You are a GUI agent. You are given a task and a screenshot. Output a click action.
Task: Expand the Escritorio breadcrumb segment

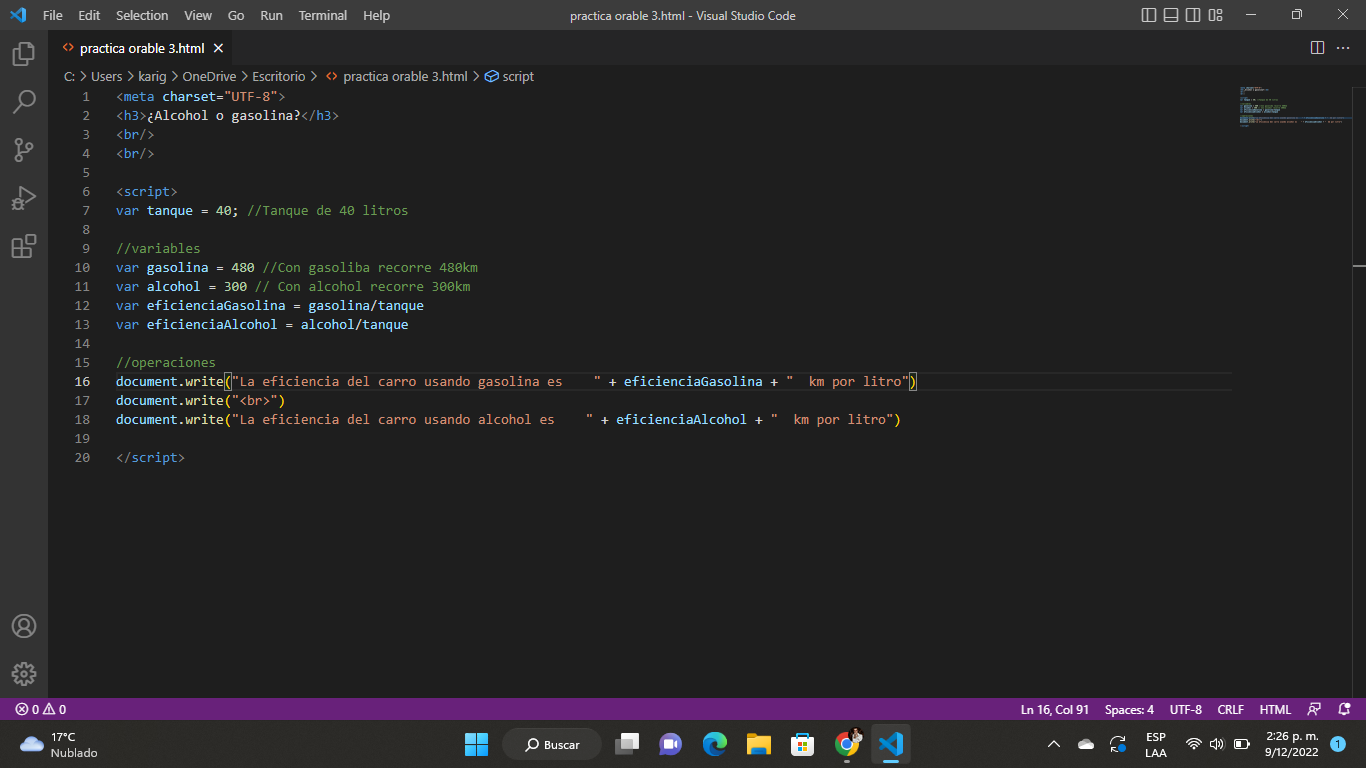(x=279, y=76)
